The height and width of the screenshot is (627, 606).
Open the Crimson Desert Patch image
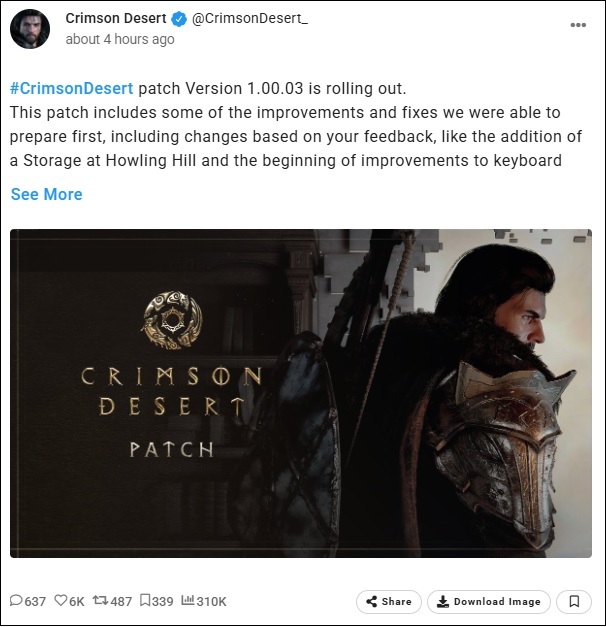pos(301,393)
